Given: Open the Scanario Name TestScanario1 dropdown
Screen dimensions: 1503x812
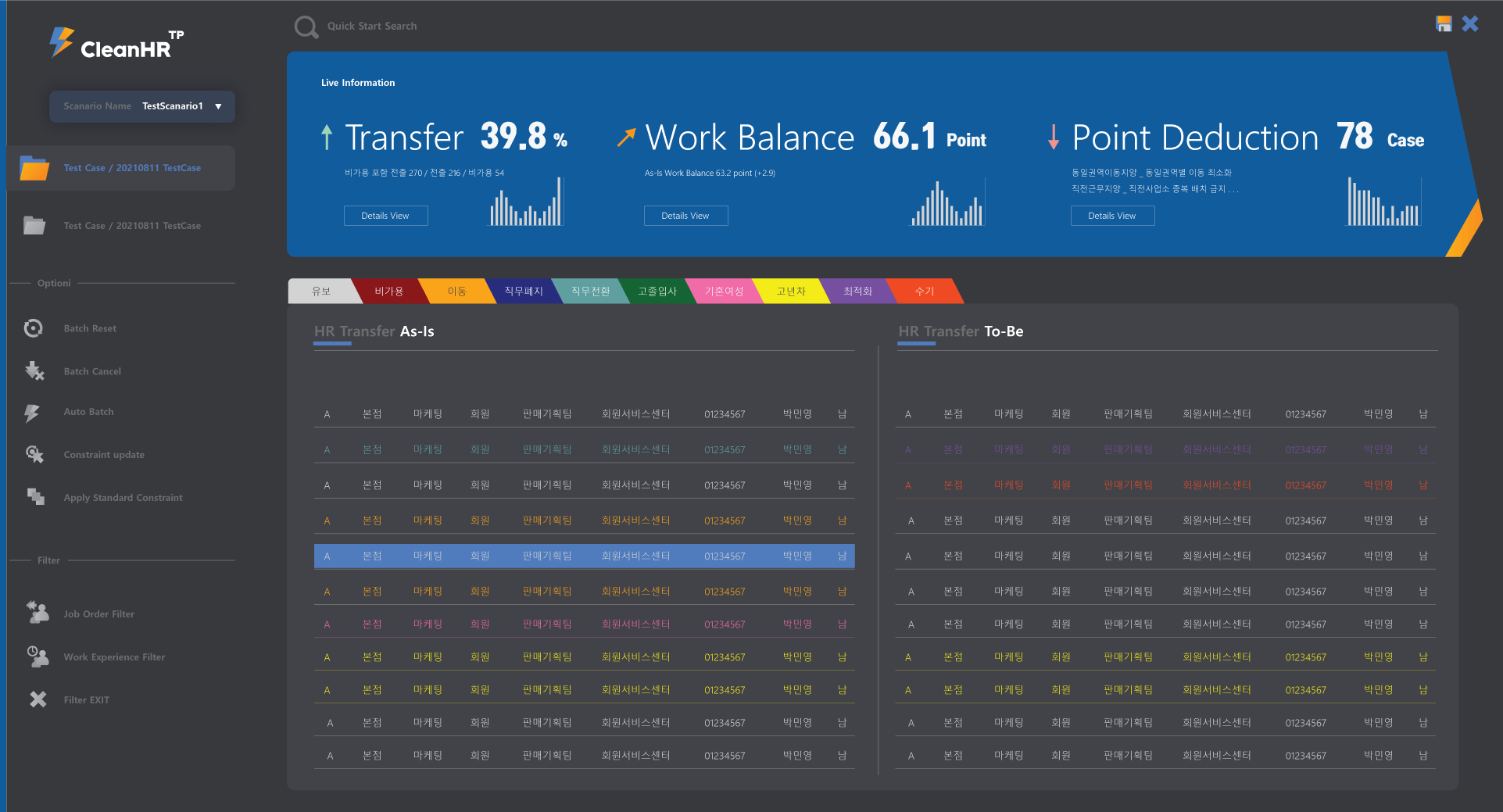Looking at the screenshot, I should click(x=141, y=106).
